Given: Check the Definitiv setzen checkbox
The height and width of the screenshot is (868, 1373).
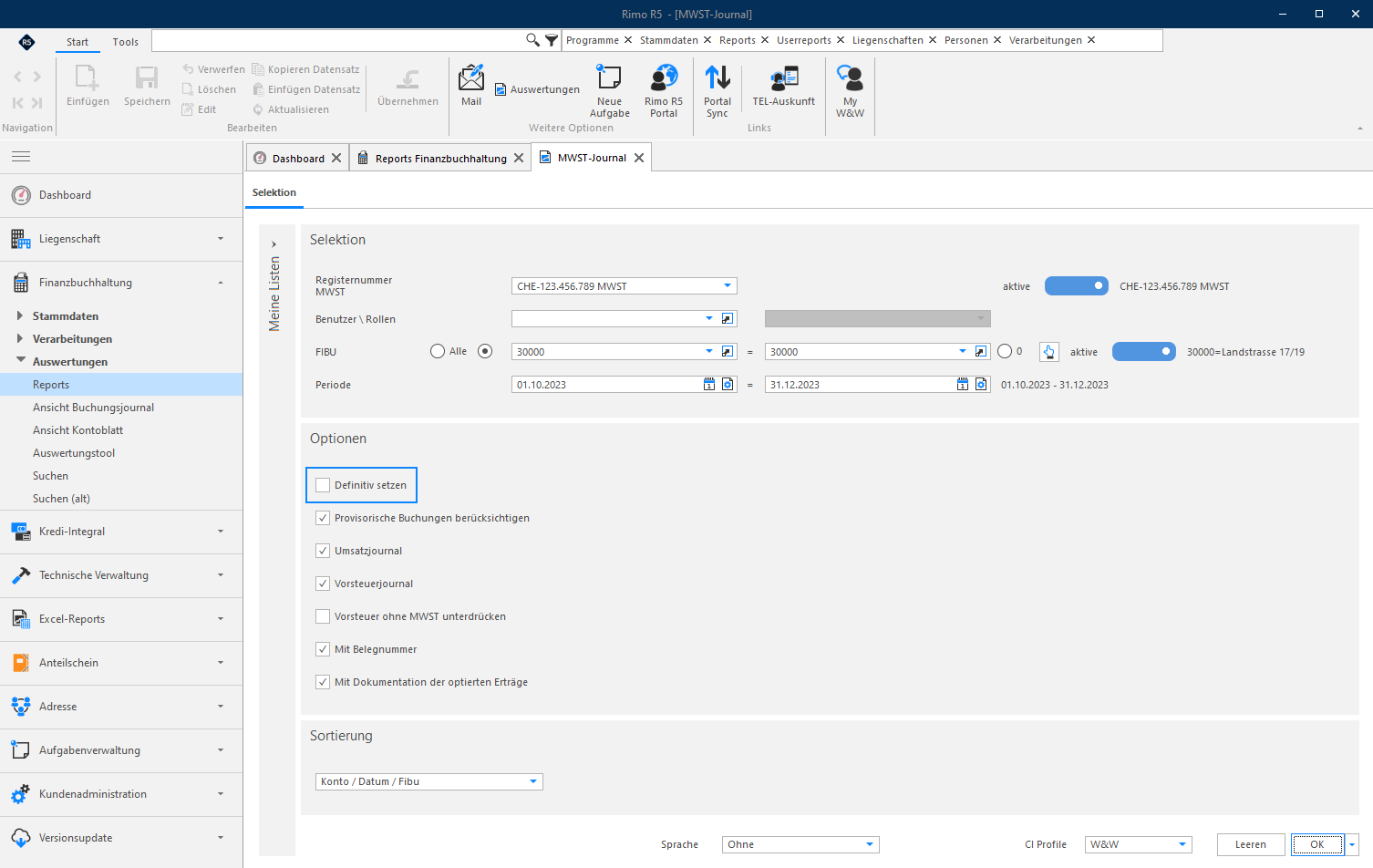Looking at the screenshot, I should (323, 485).
